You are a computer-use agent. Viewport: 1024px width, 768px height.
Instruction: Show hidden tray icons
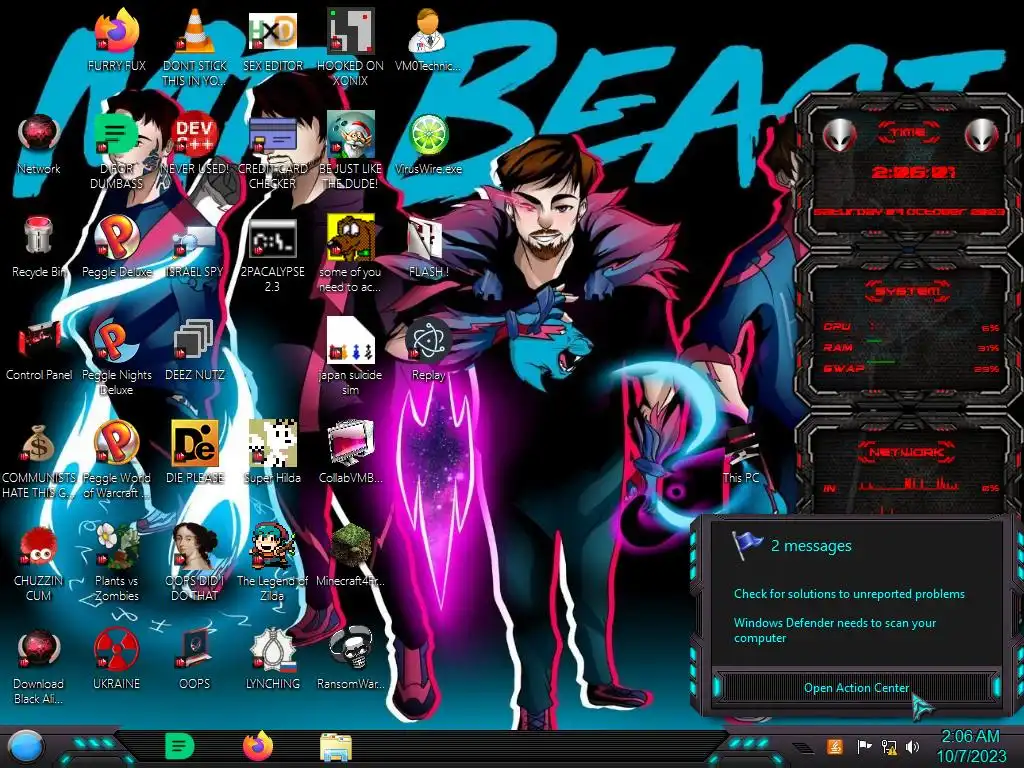tap(802, 746)
